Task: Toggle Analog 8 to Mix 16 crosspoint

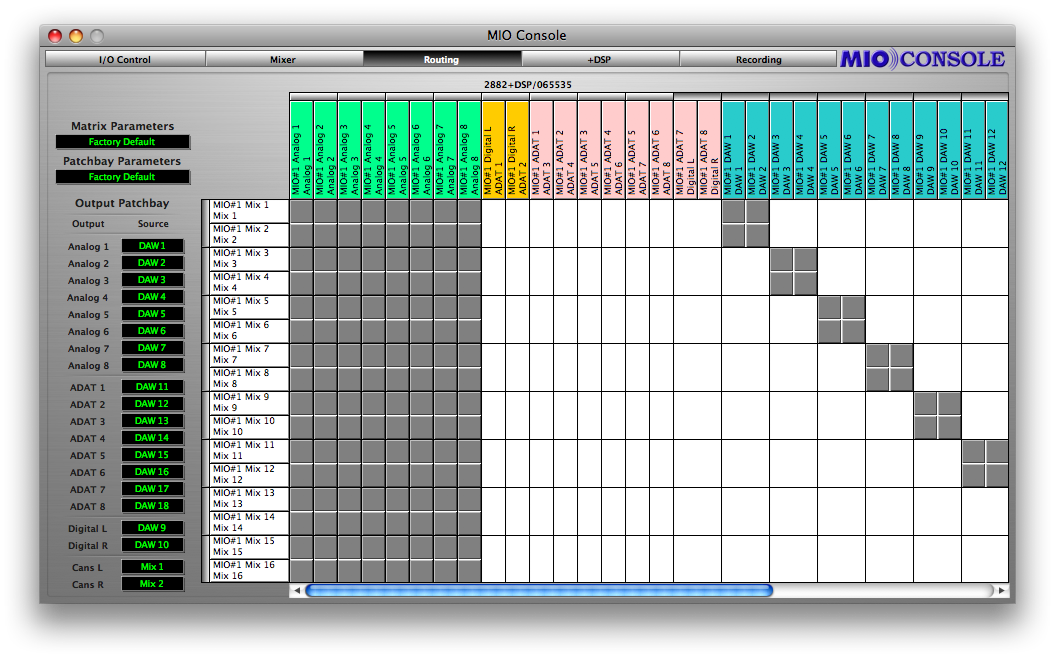Action: [470, 571]
